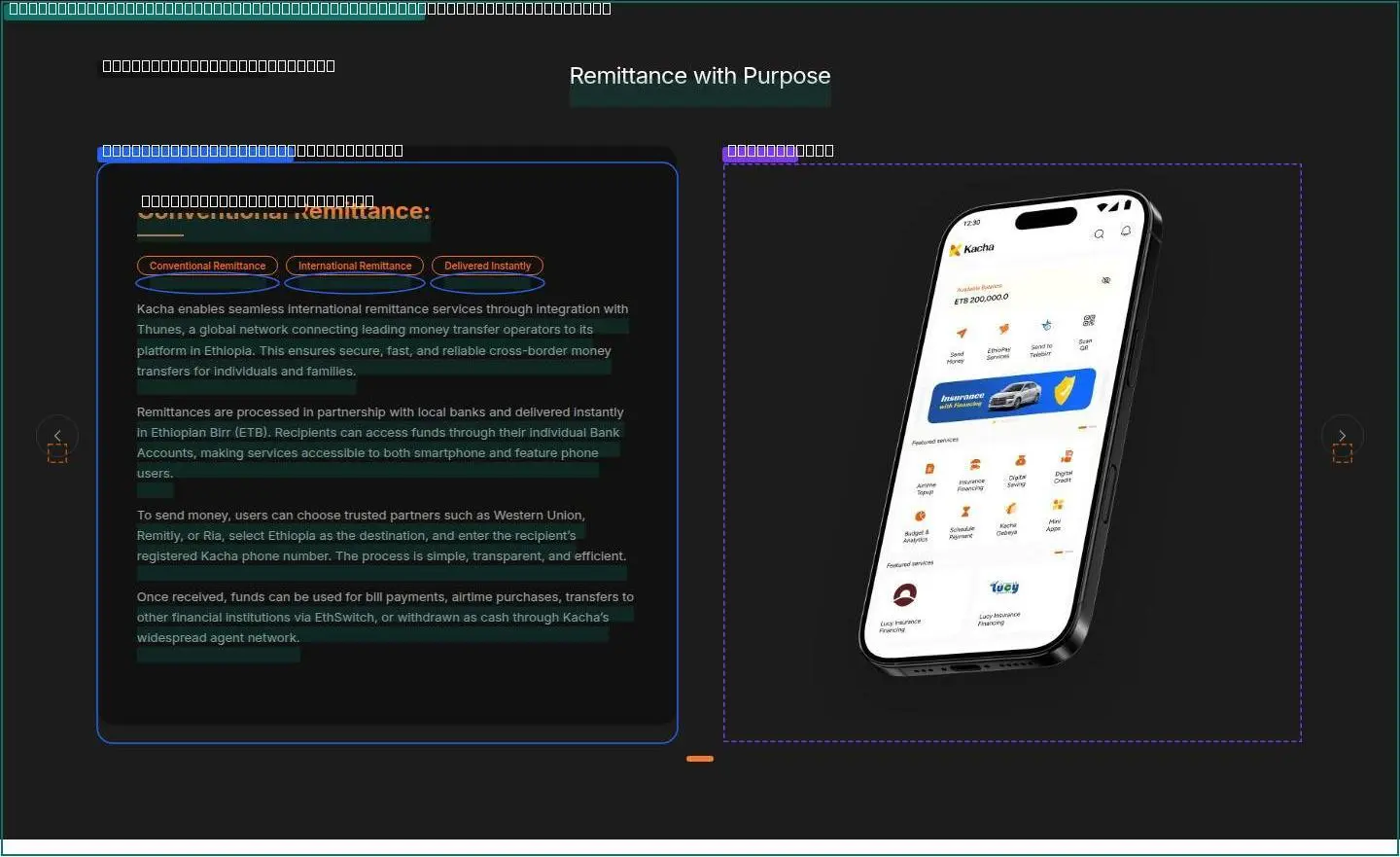Click paragraph starting 'Kacha enables seamless international'
This screenshot has height=857, width=1400.
[383, 340]
